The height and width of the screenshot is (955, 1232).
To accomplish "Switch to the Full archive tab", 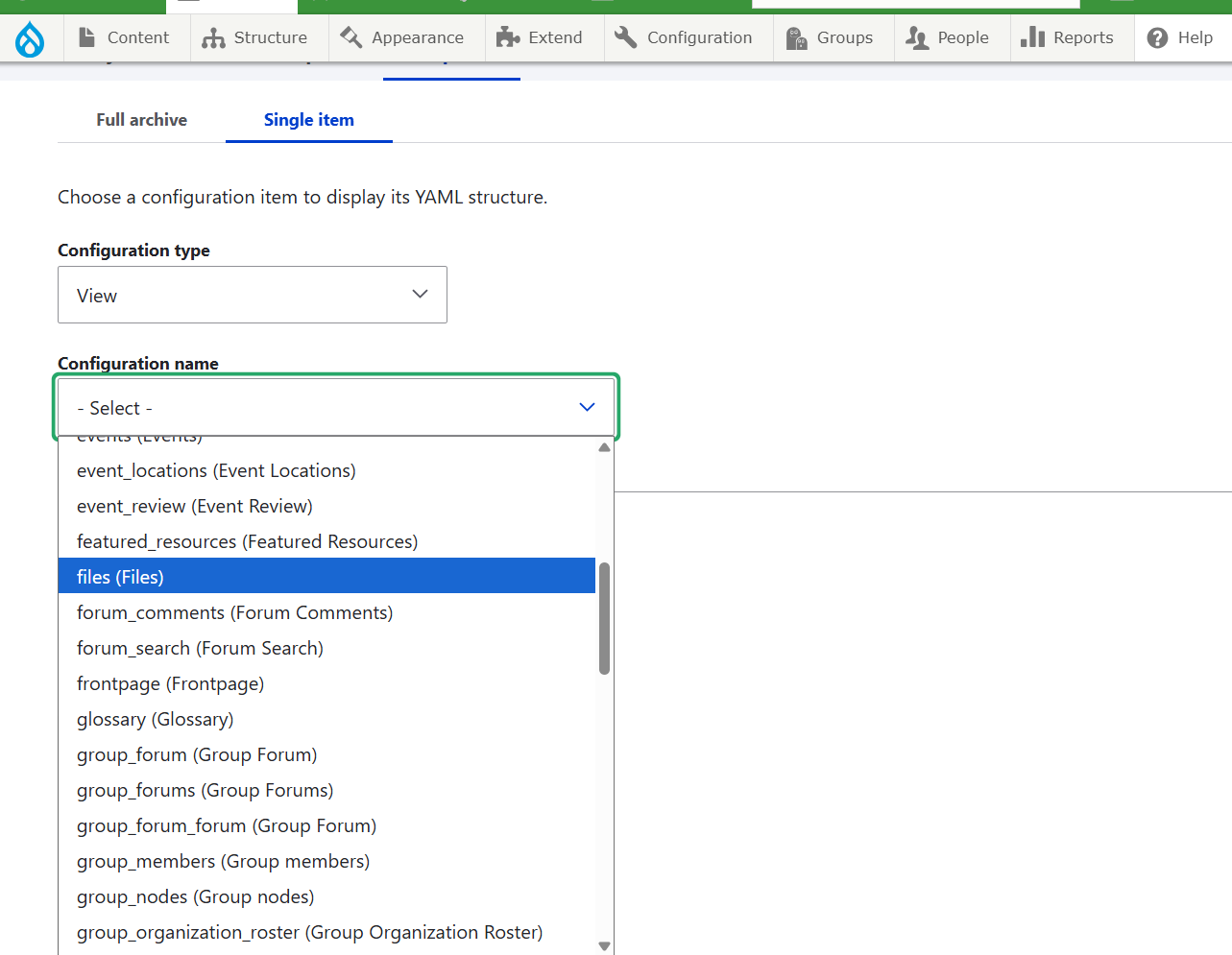I will click(x=141, y=120).
